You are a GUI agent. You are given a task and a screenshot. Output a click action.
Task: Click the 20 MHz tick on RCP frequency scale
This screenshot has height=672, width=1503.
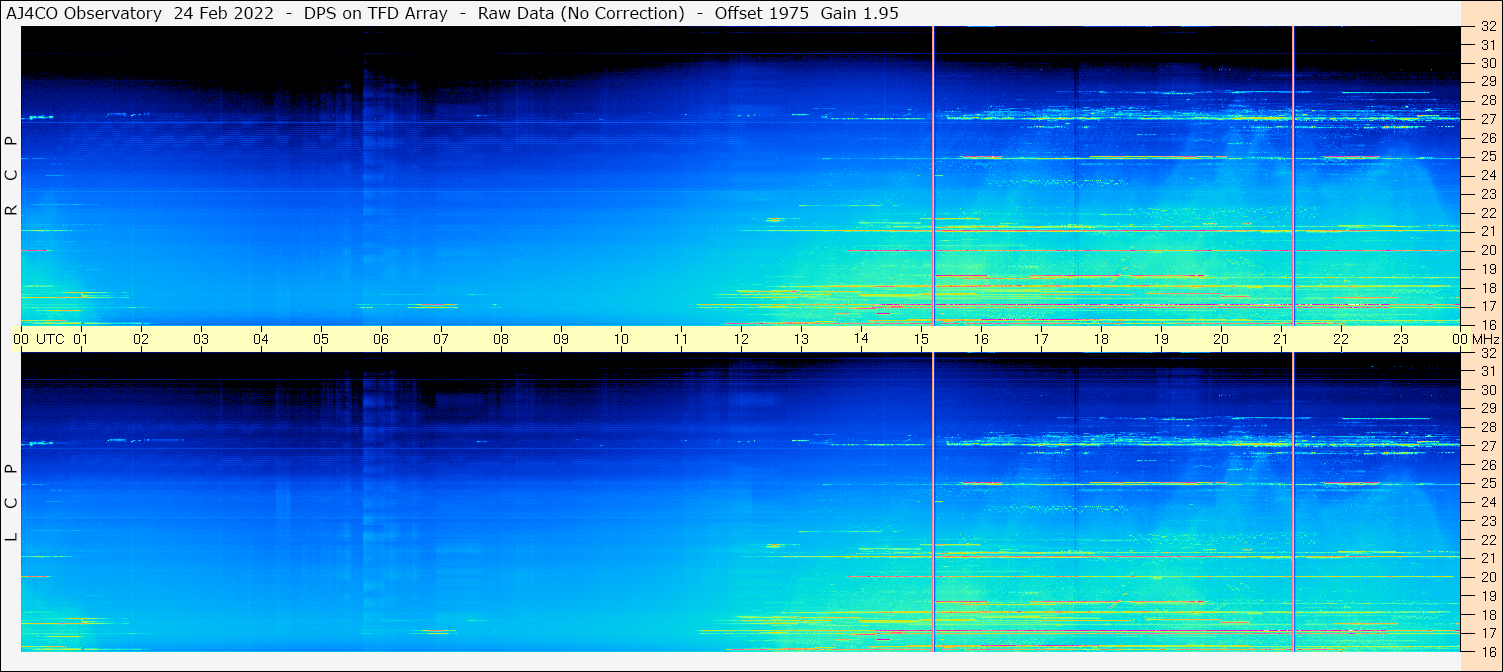1488,250
